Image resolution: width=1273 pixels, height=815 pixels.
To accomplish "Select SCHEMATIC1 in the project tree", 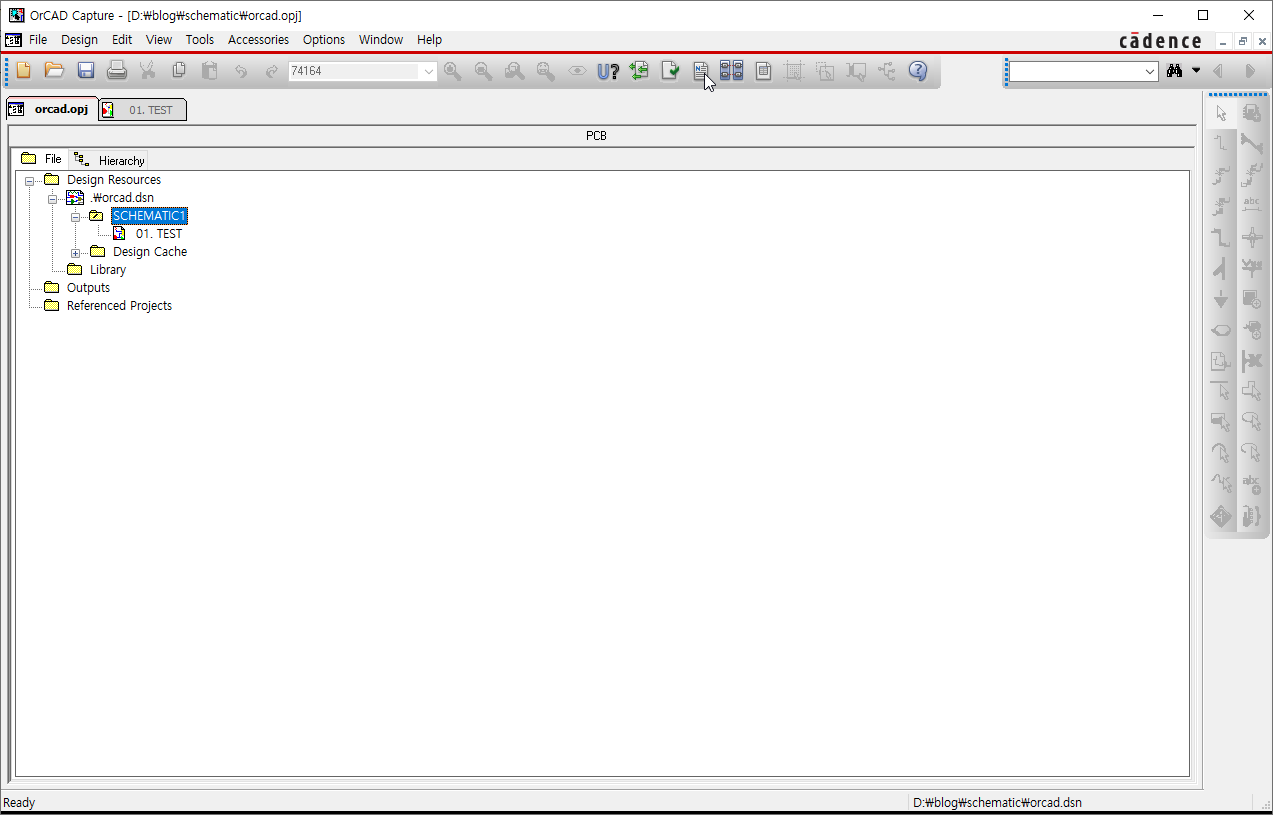I will [x=148, y=215].
